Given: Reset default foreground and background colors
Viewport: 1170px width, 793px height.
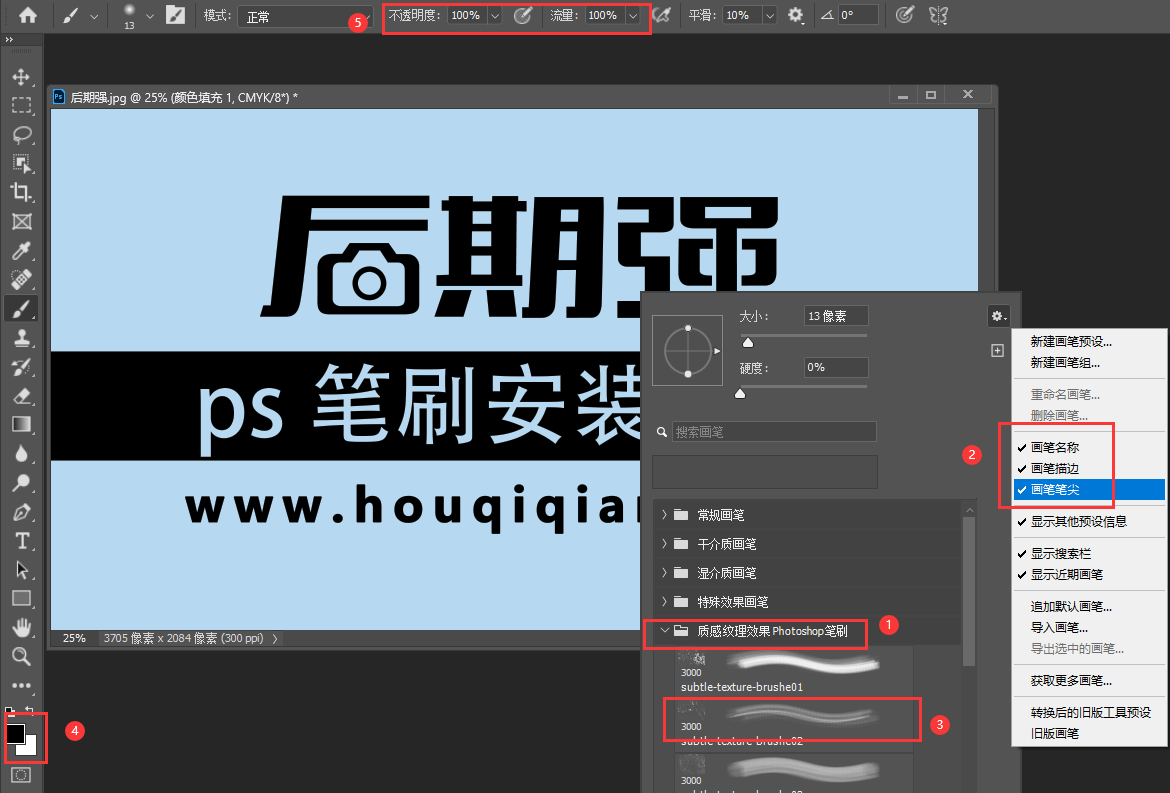Looking at the screenshot, I should [9, 711].
